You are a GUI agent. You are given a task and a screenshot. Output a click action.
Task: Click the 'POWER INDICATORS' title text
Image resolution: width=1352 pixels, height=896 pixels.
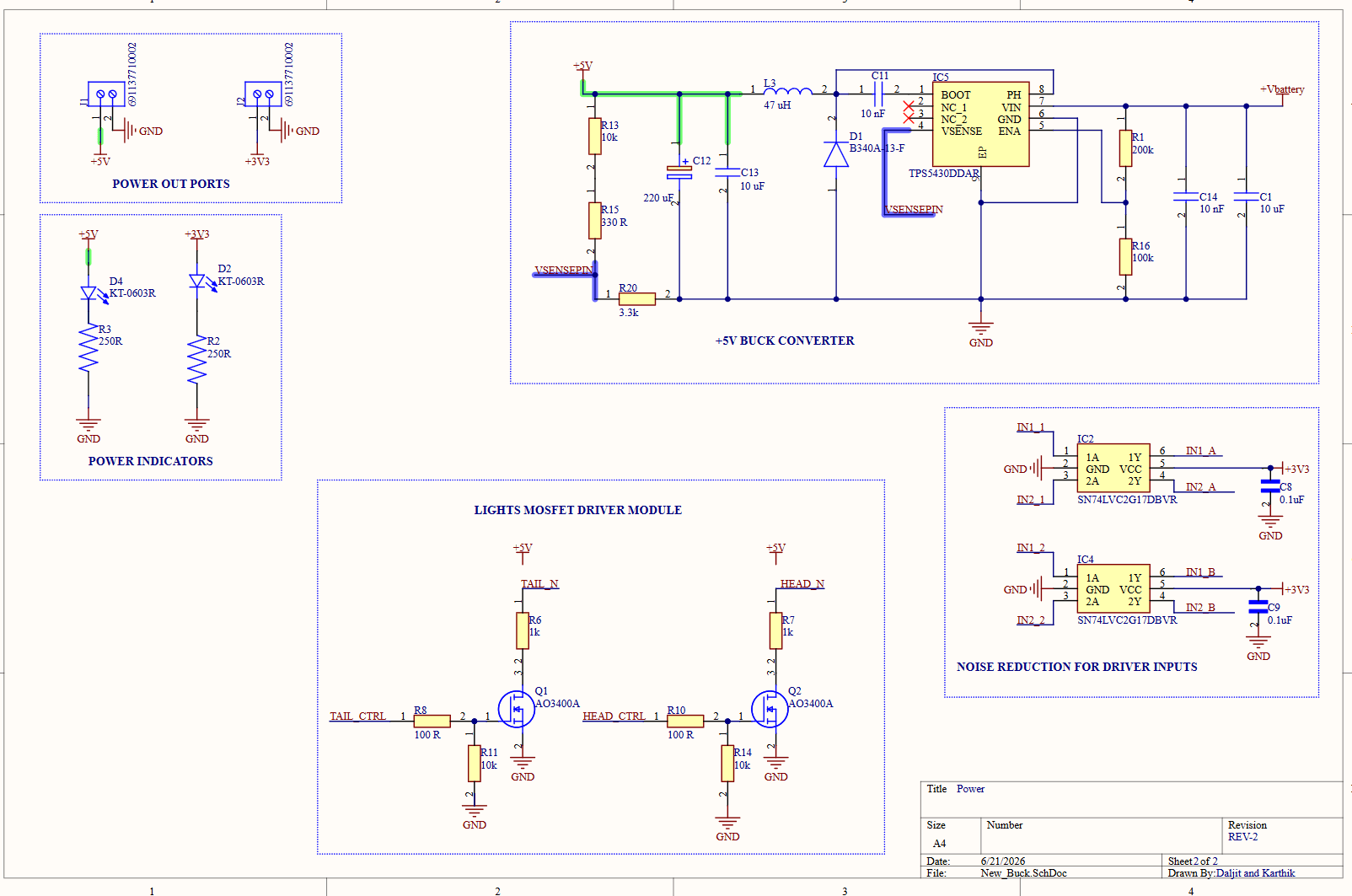coord(151,461)
